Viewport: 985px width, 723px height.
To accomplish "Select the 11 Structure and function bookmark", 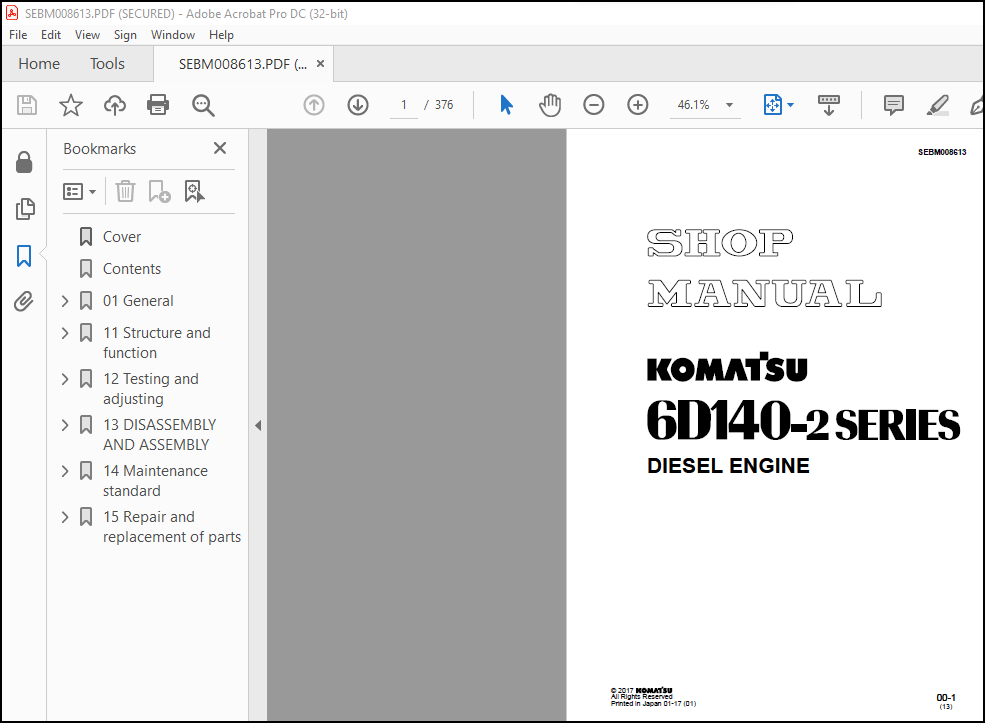I will 157,343.
